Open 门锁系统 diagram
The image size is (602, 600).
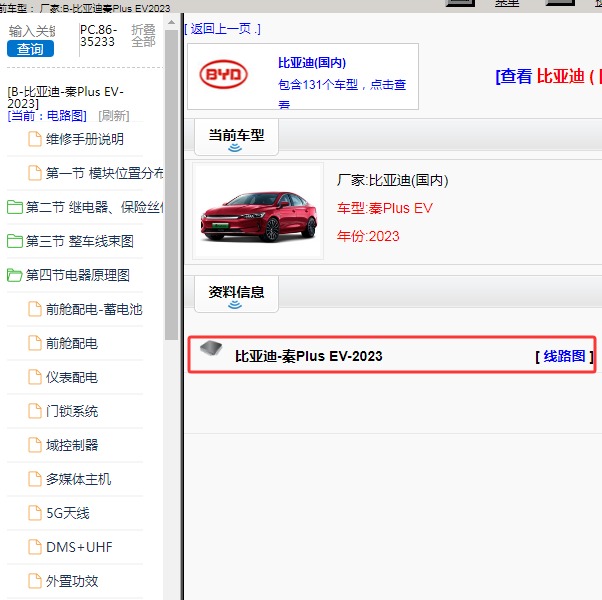tap(72, 411)
